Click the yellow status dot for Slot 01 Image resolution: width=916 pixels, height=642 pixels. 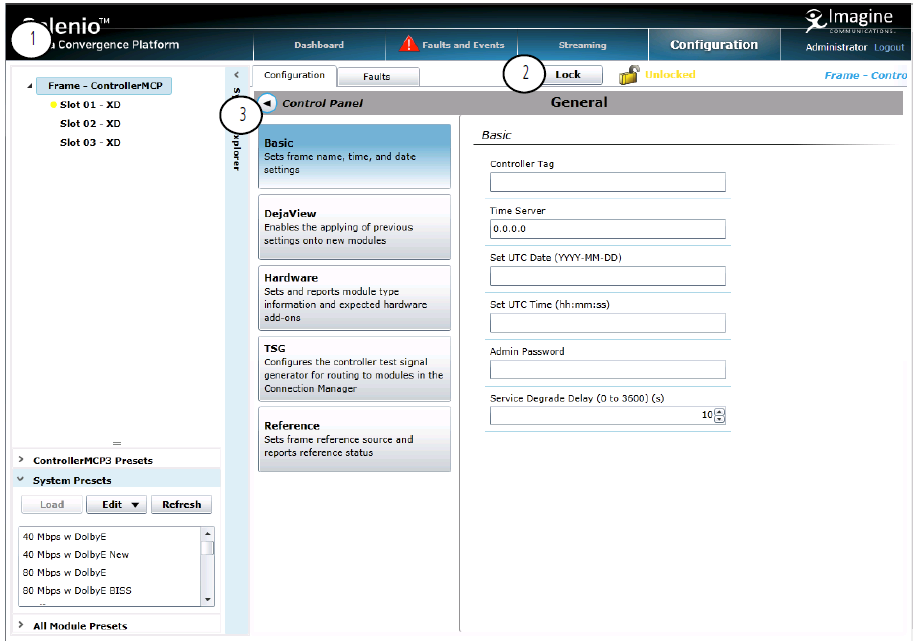54,105
